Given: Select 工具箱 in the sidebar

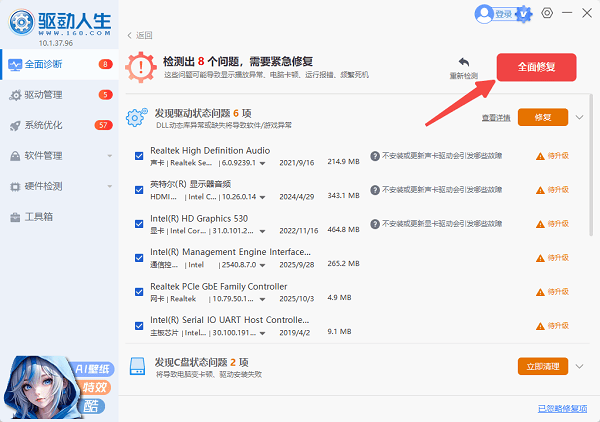Looking at the screenshot, I should pos(60,217).
